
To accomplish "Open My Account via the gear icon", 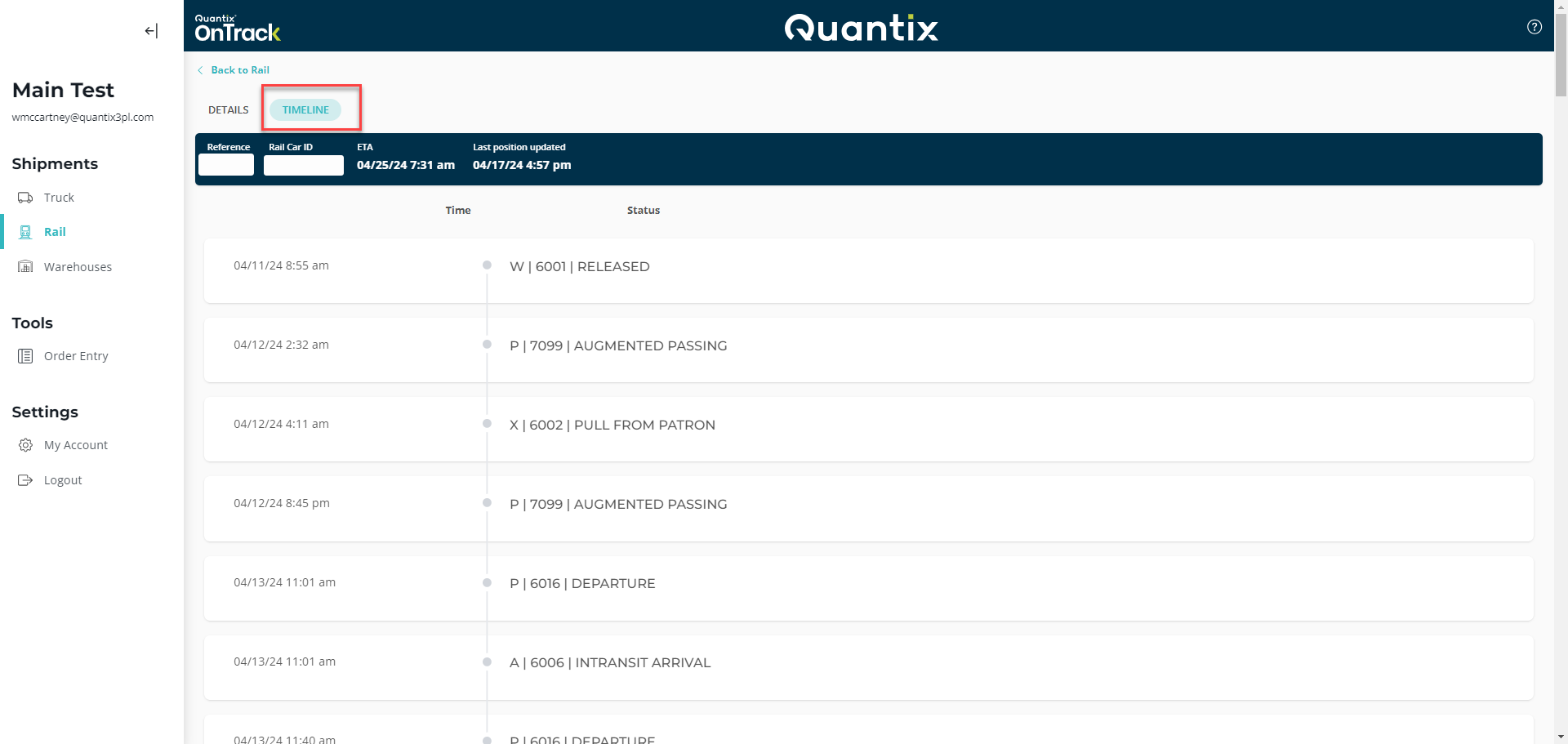I will (24, 444).
